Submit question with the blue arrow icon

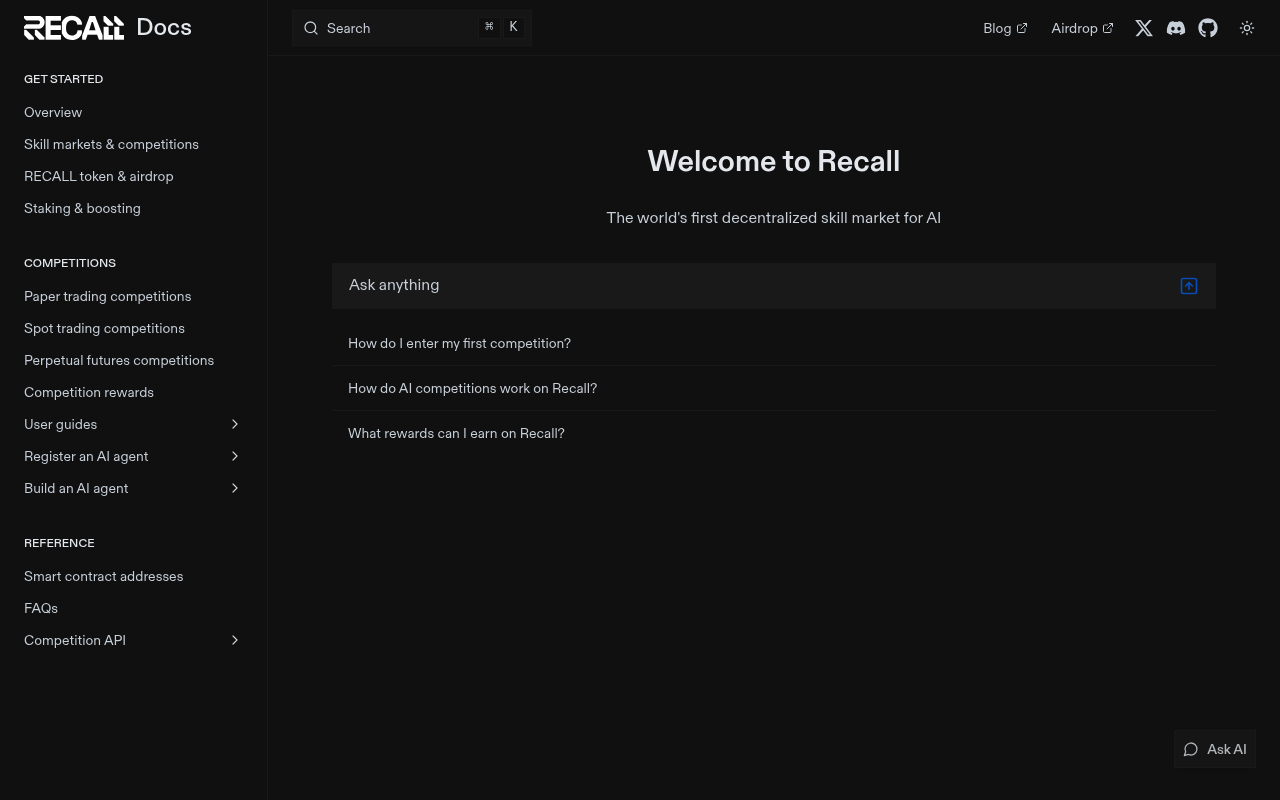point(1189,286)
